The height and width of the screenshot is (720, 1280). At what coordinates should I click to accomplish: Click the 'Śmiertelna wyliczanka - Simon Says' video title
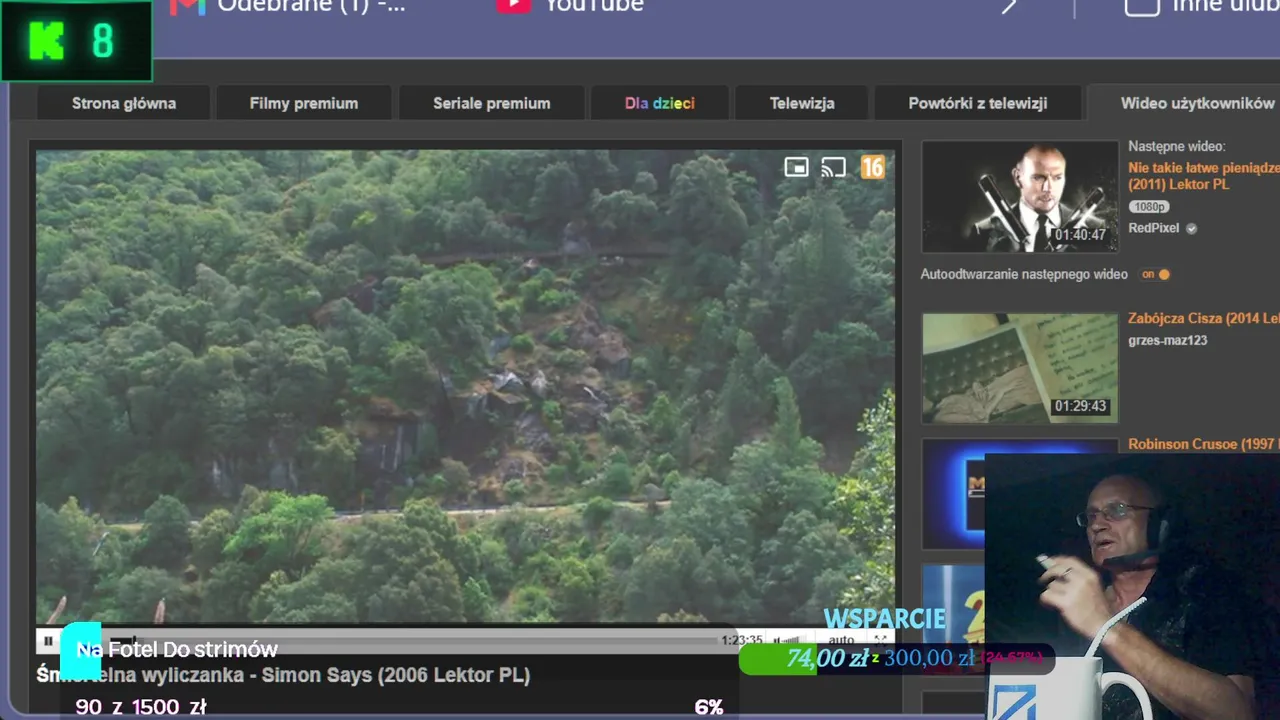[x=283, y=675]
